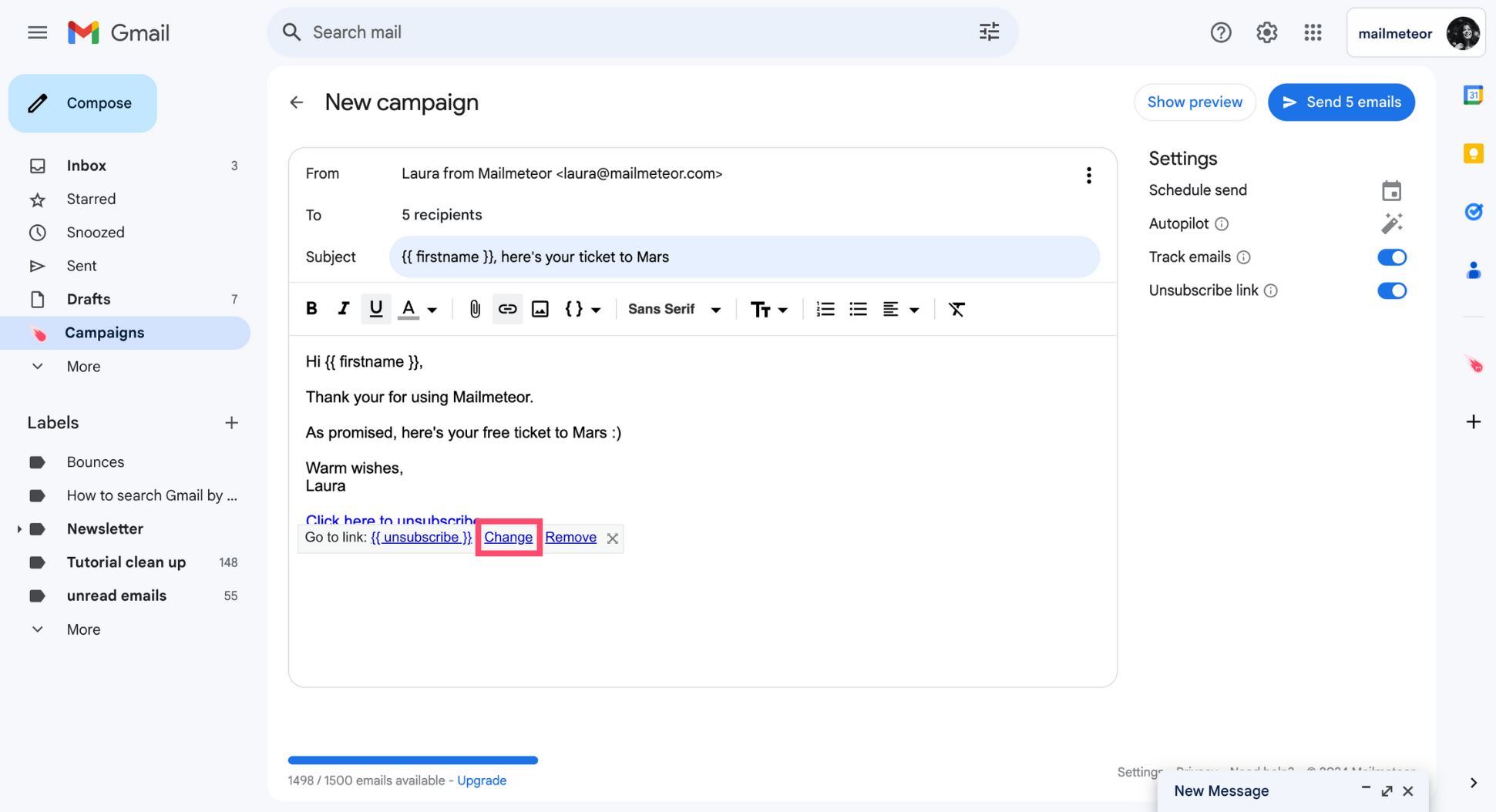1496x812 pixels.
Task: Click the attach file paperclip icon
Action: pyautogui.click(x=475, y=309)
